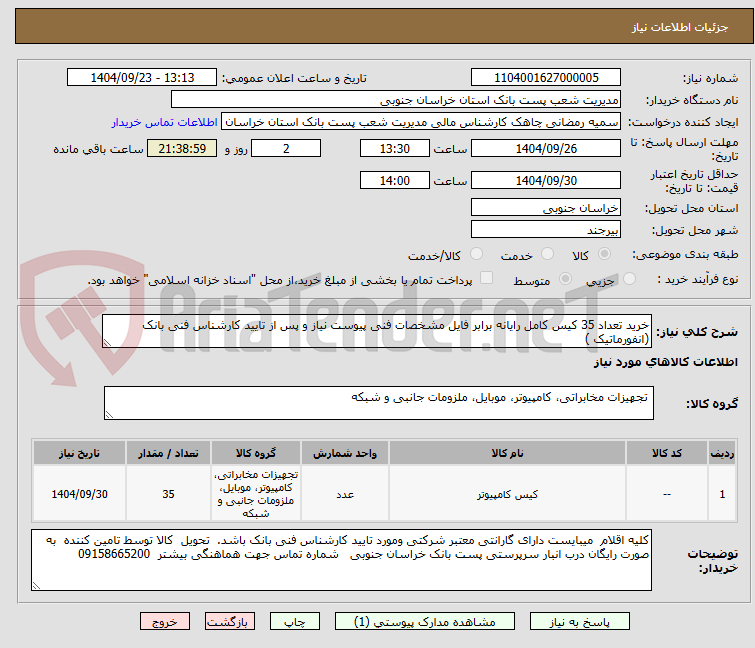Screen dimensions: 755x648
Task: Click the گروه کالا textbox
Action: tap(378, 403)
